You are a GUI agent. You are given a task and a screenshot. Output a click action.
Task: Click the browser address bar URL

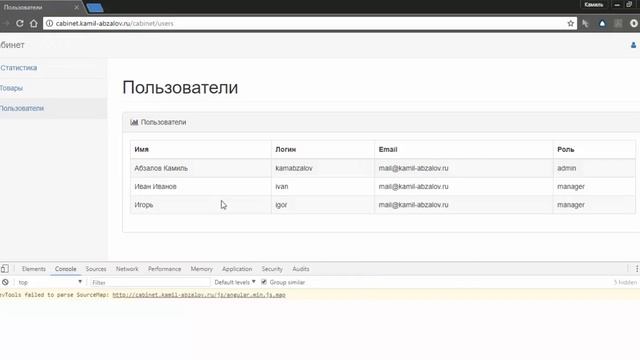114,23
